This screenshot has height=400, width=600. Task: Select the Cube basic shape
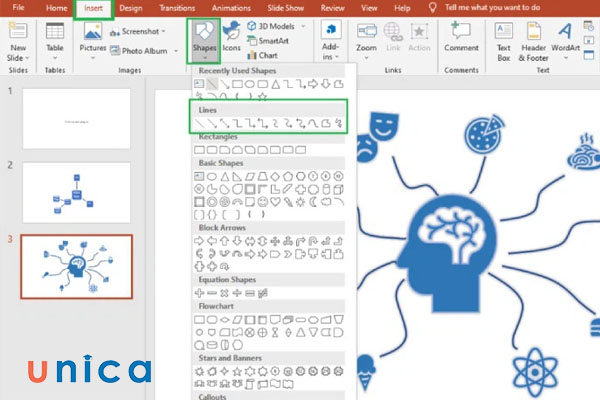coord(338,189)
